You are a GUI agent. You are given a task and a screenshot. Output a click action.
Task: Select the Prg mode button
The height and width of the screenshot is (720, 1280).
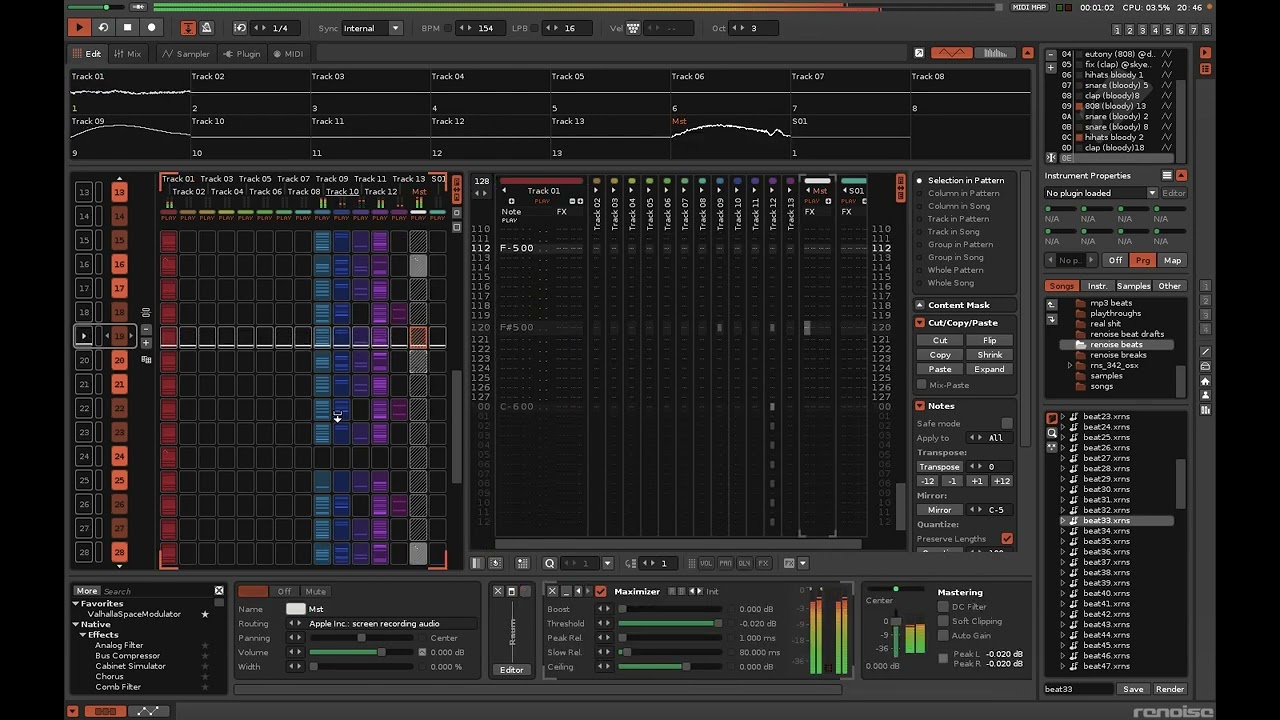click(1143, 260)
